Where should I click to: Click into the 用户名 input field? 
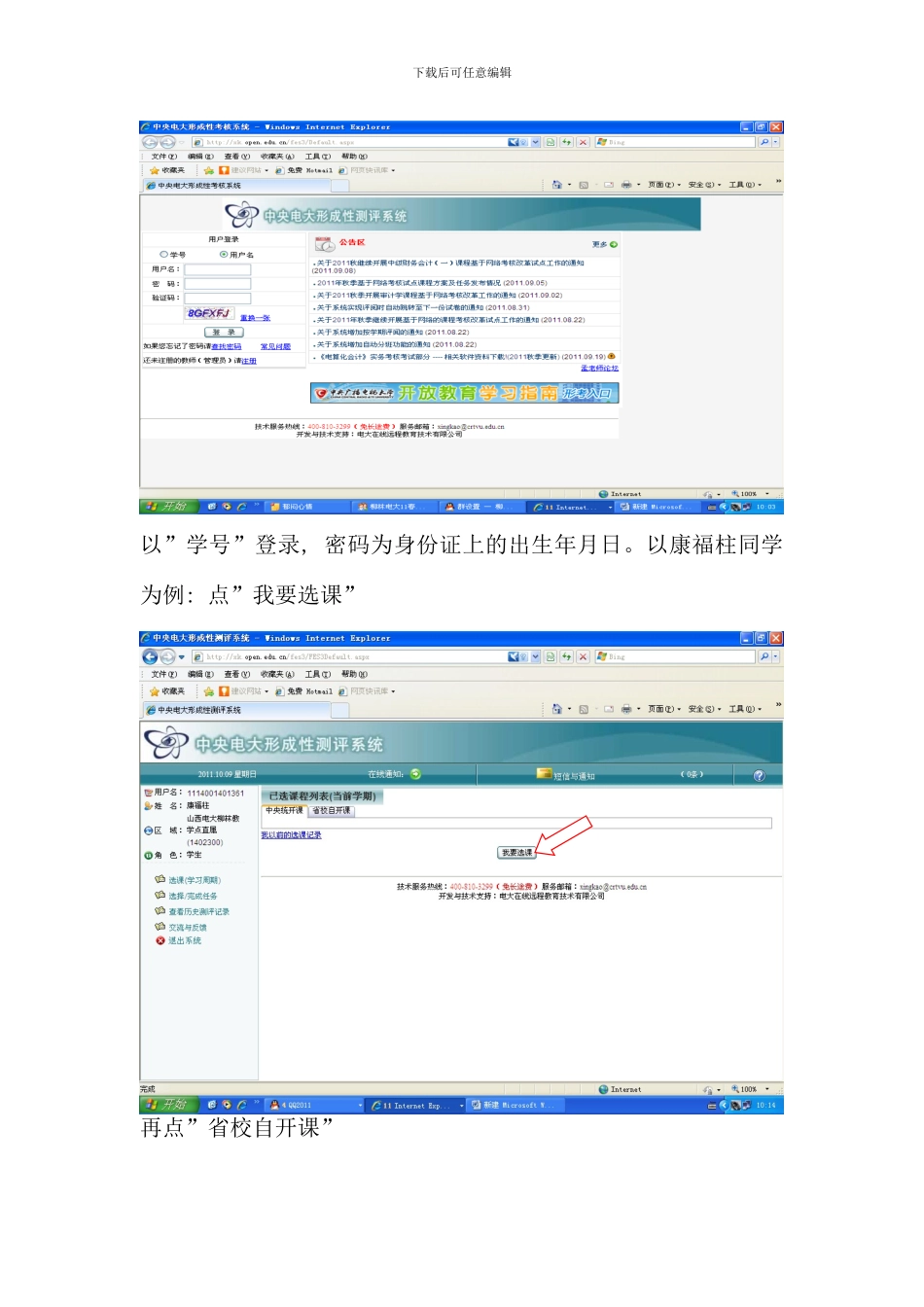click(218, 269)
